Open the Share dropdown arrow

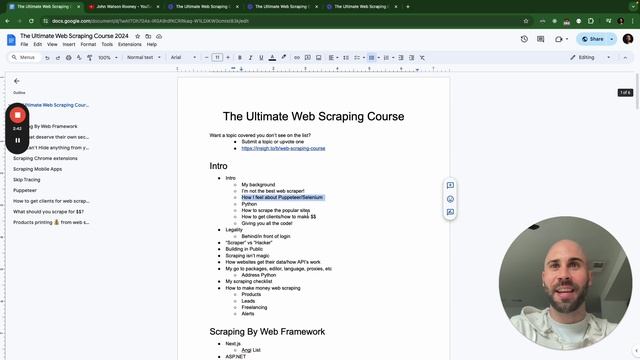[x=612, y=39]
